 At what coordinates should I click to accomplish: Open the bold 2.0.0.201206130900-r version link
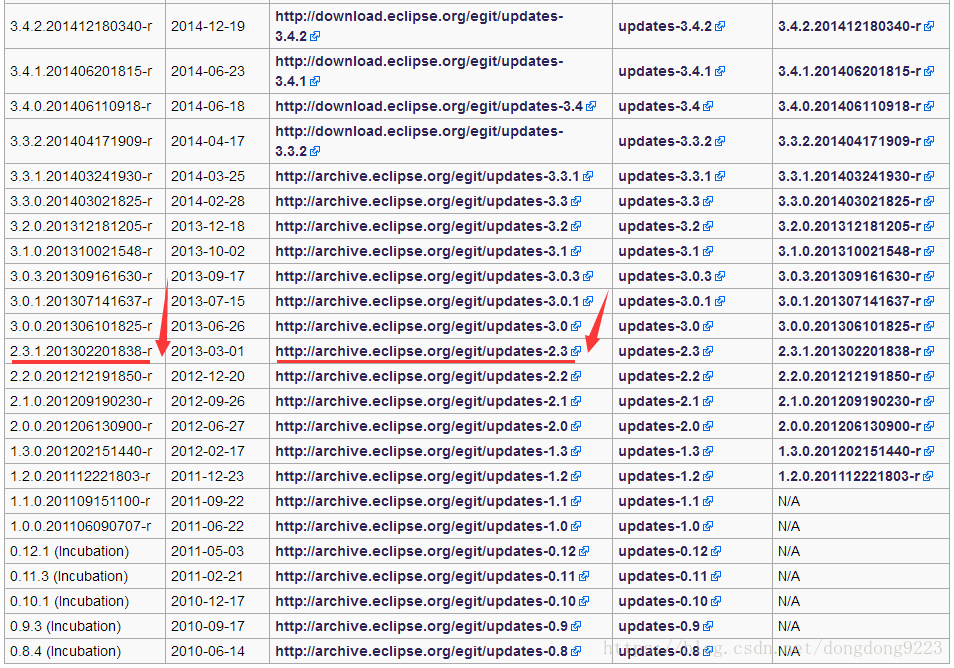click(x=855, y=426)
